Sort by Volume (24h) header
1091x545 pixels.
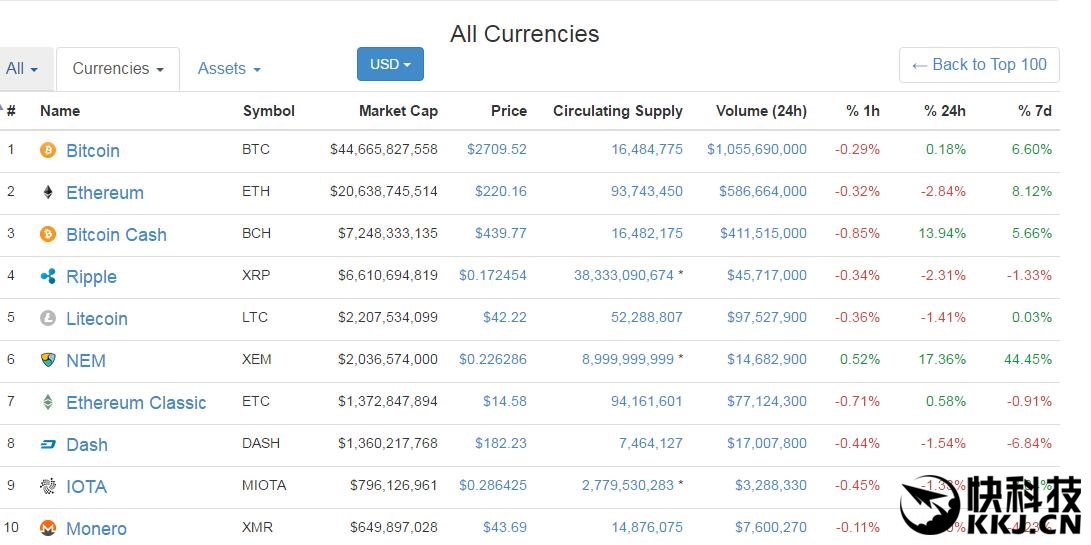click(761, 111)
